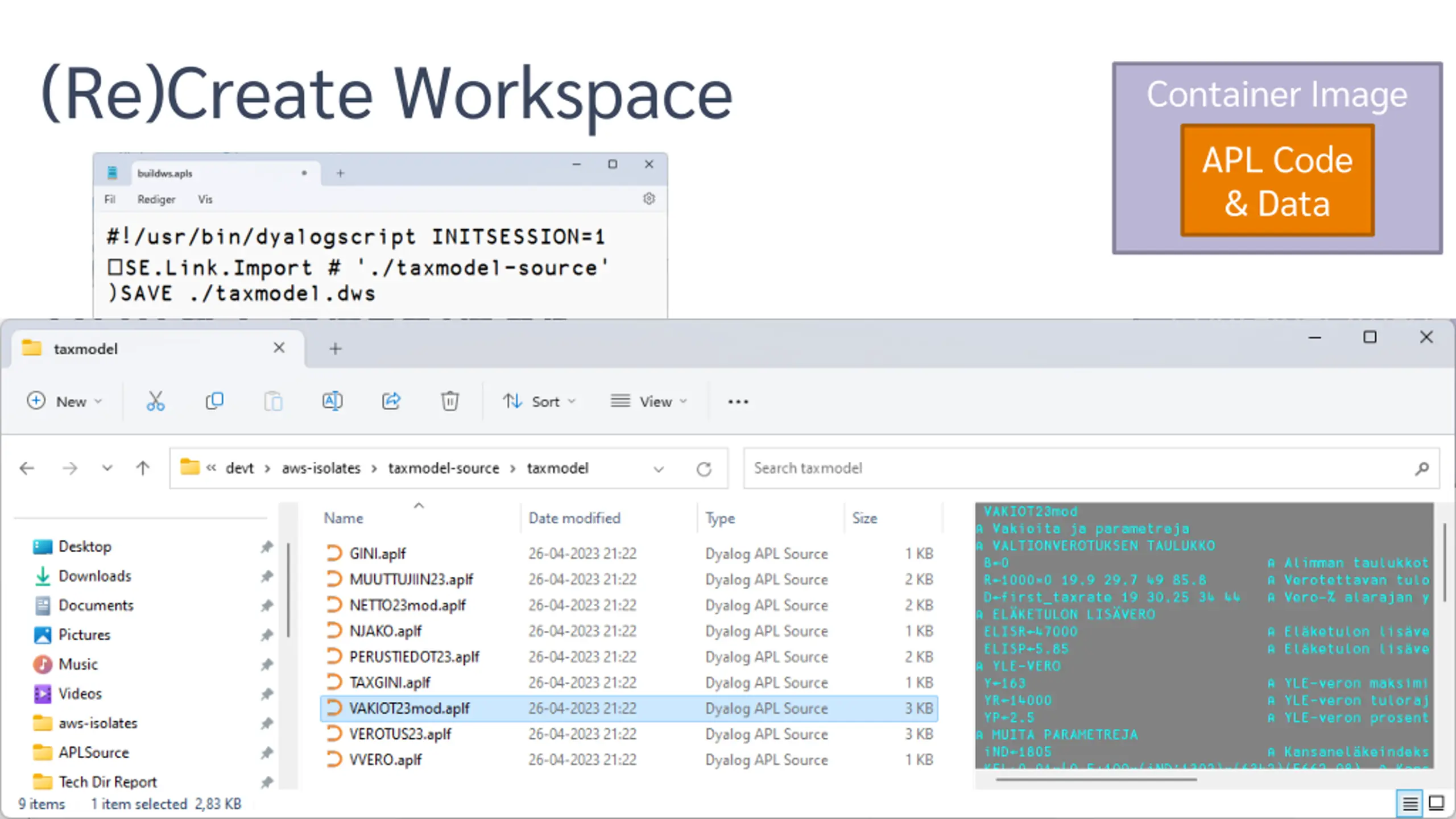Go up one folder level arrow
1456x819 pixels.
(143, 468)
